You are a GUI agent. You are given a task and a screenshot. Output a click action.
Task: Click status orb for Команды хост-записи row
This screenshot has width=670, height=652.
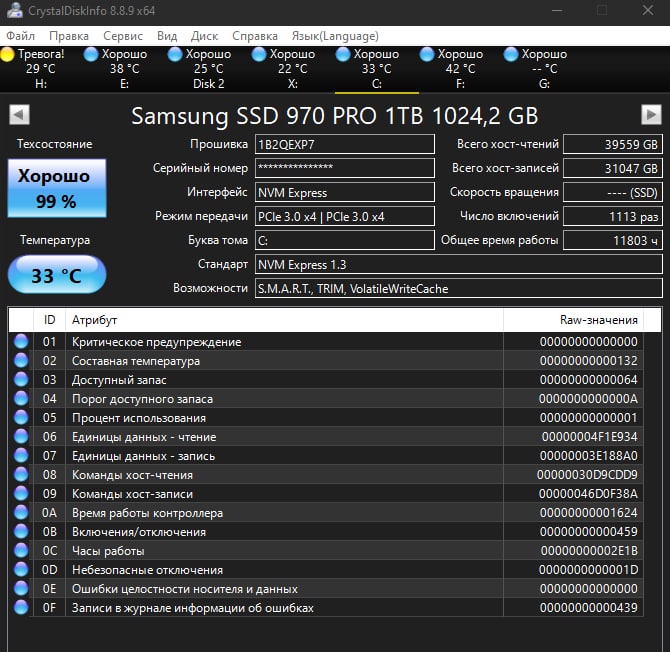(x=21, y=493)
